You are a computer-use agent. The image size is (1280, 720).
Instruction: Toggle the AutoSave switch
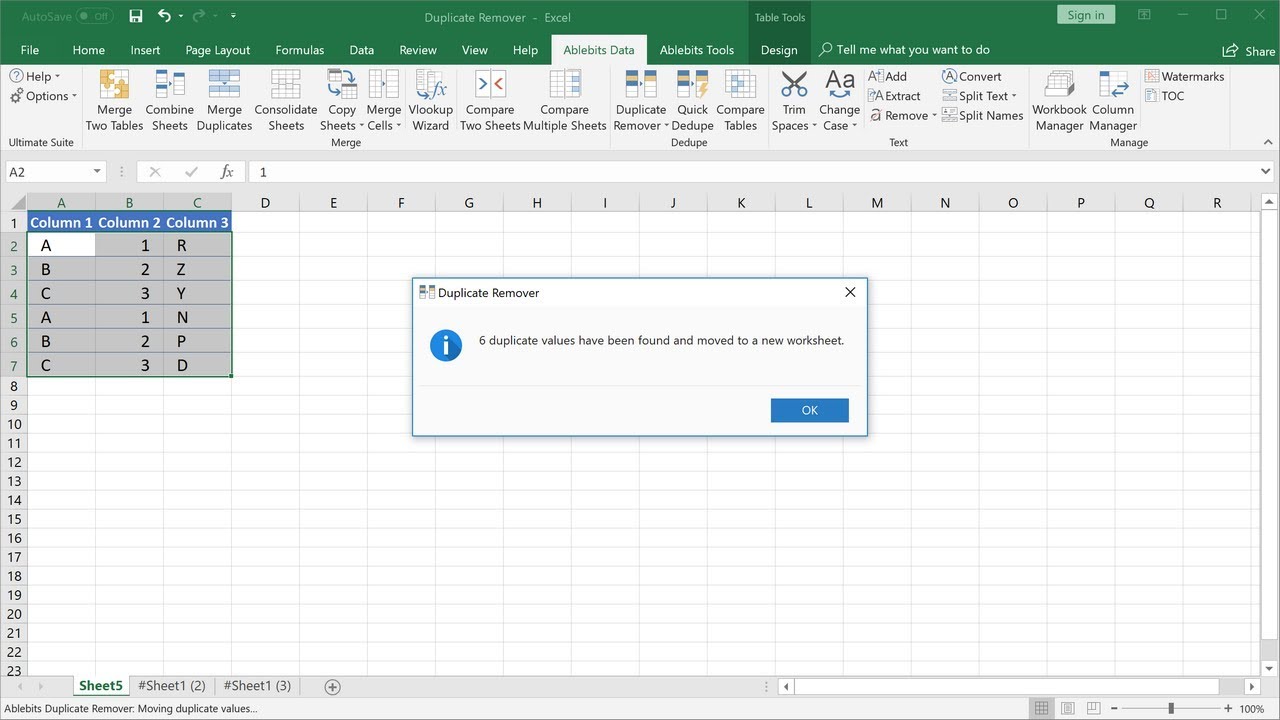click(95, 16)
